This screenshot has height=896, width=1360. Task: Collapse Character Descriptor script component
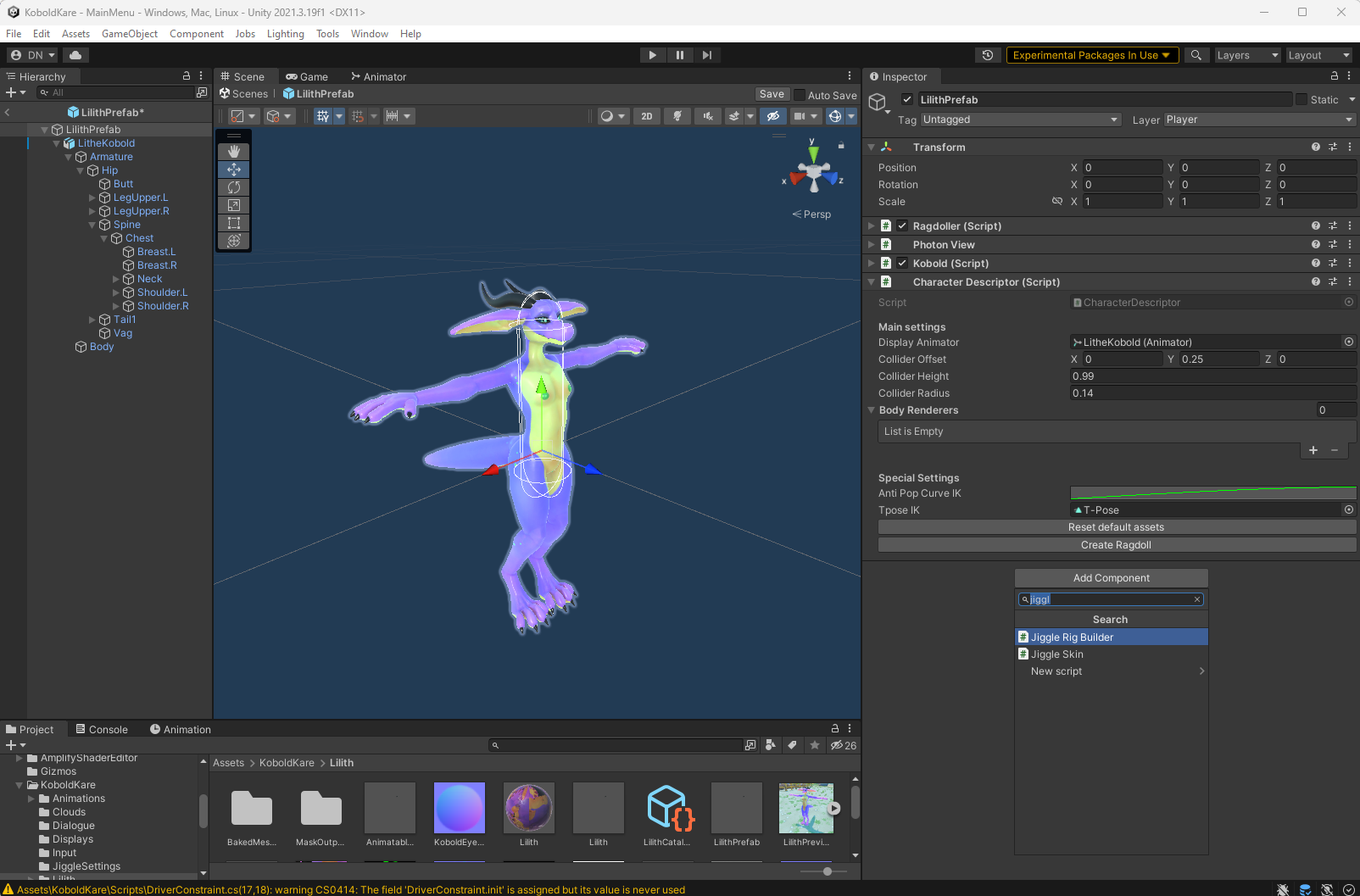(x=871, y=282)
